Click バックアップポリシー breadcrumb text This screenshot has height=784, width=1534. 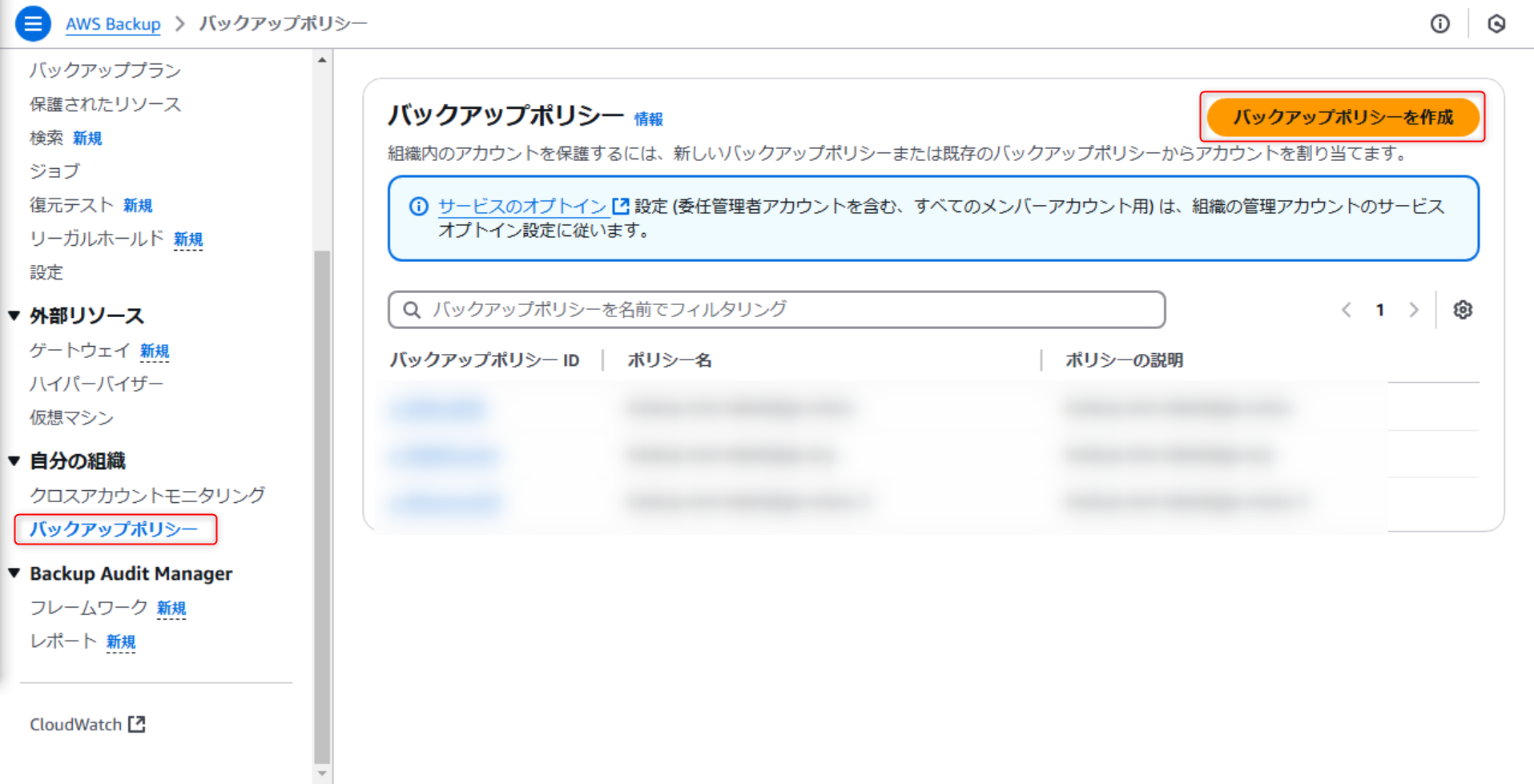[283, 24]
